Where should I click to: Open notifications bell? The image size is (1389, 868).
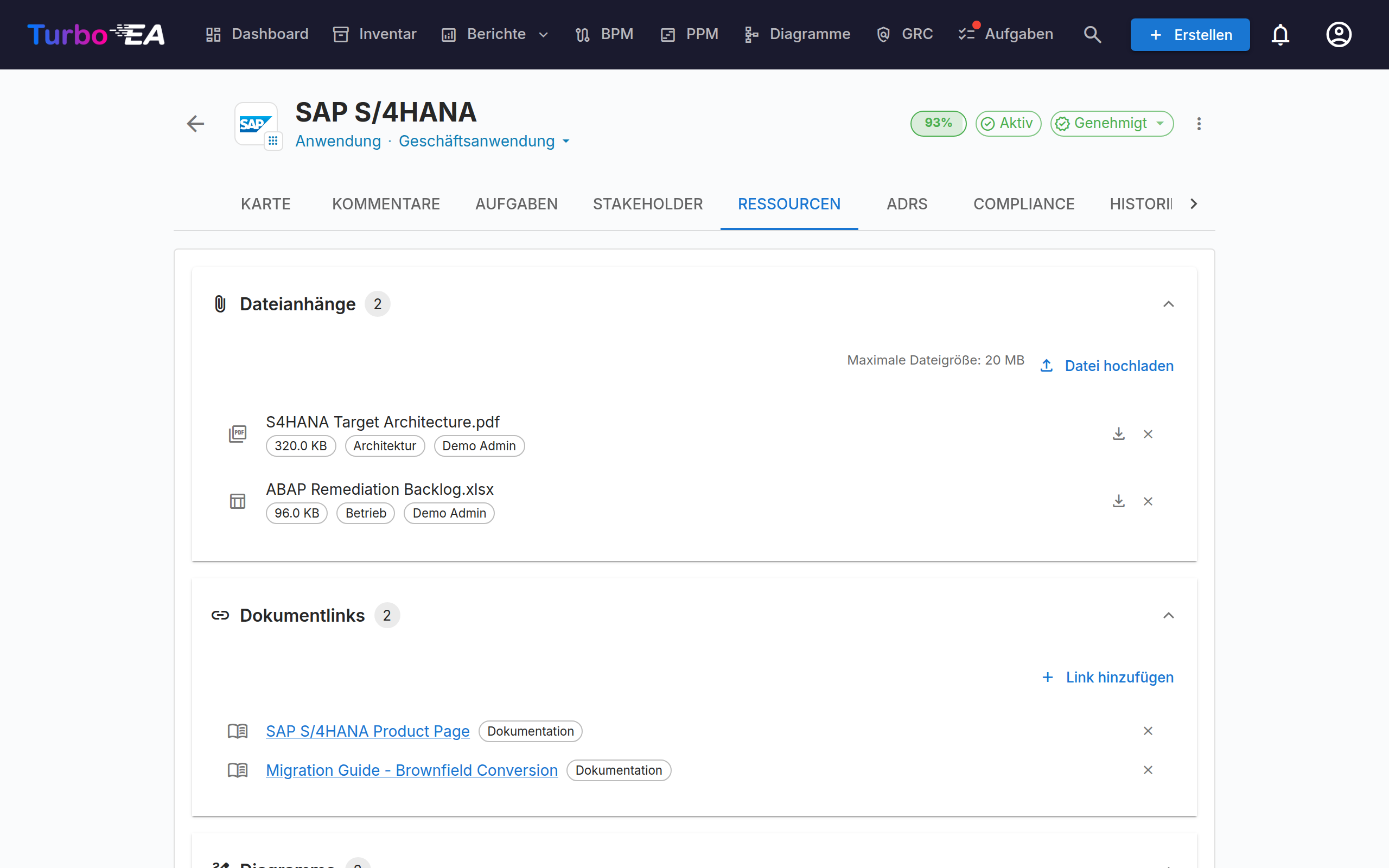coord(1280,34)
